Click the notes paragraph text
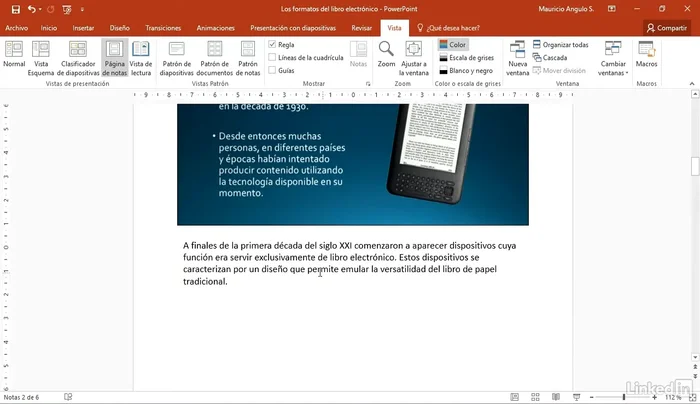Viewport: 700px width, 404px height. pyautogui.click(x=349, y=263)
